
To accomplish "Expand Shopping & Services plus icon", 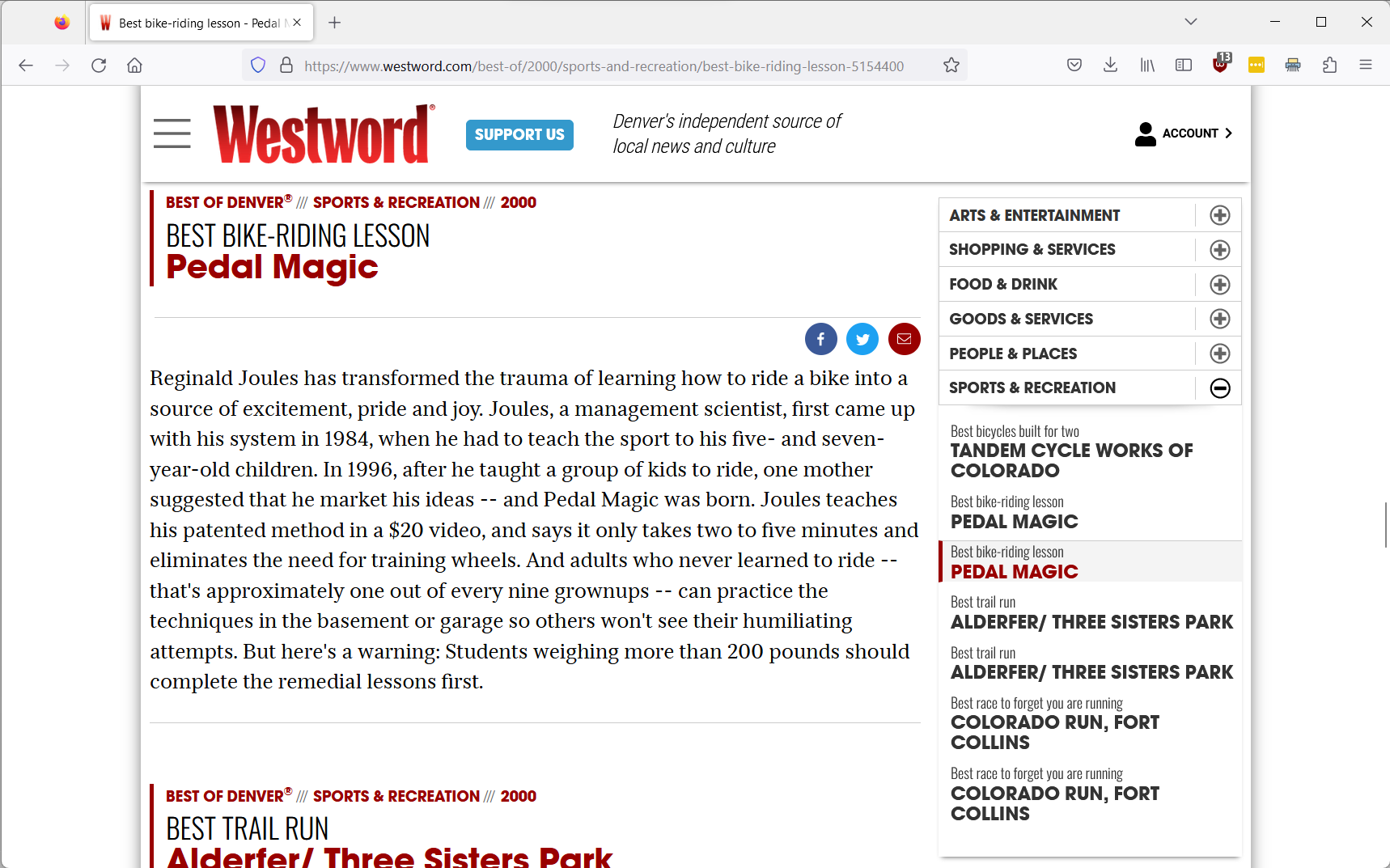I will [1220, 250].
